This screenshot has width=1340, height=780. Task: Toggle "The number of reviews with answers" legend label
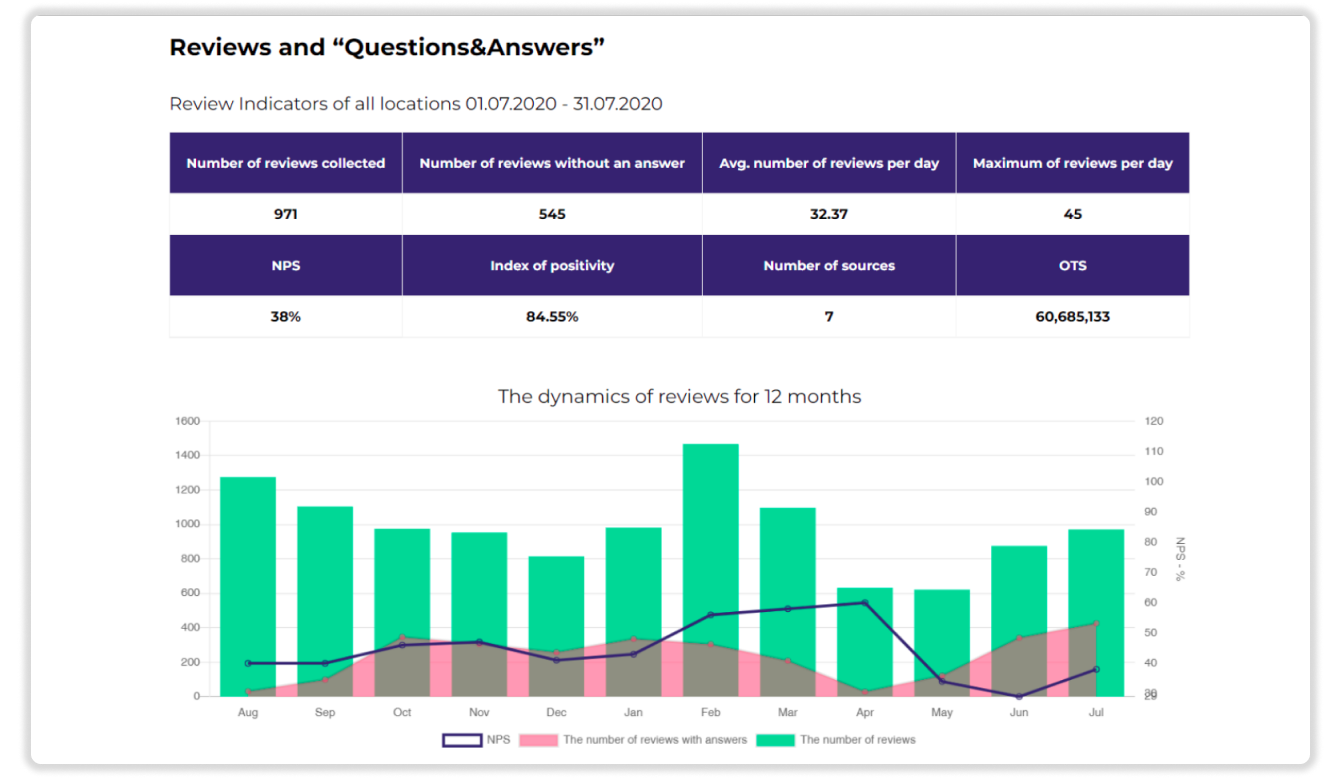tap(655, 740)
